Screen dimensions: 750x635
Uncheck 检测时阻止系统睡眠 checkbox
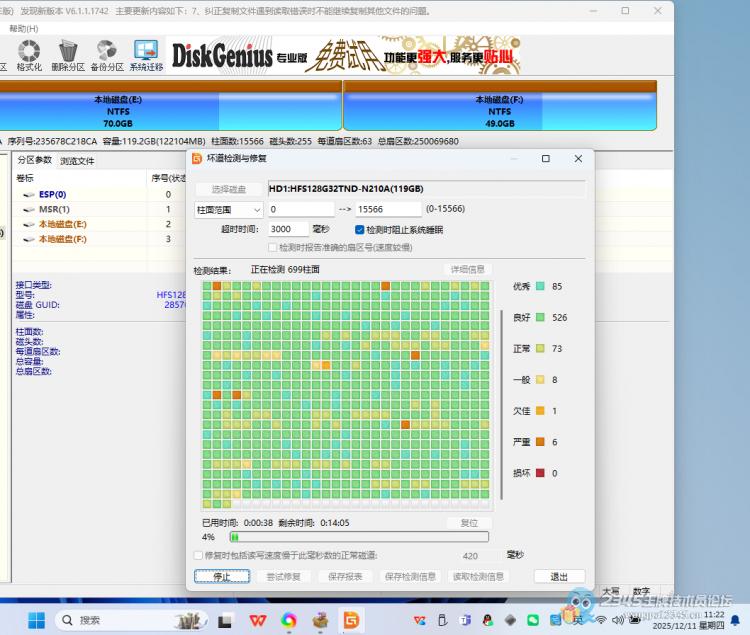(360, 229)
